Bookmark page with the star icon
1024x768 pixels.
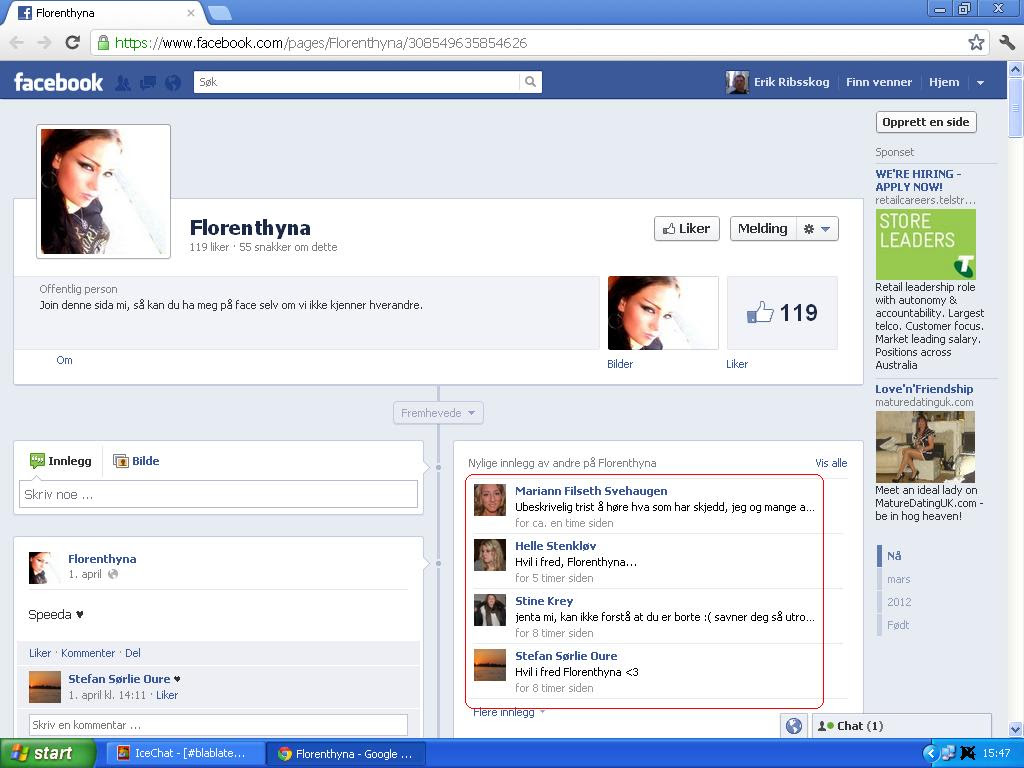(x=976, y=43)
